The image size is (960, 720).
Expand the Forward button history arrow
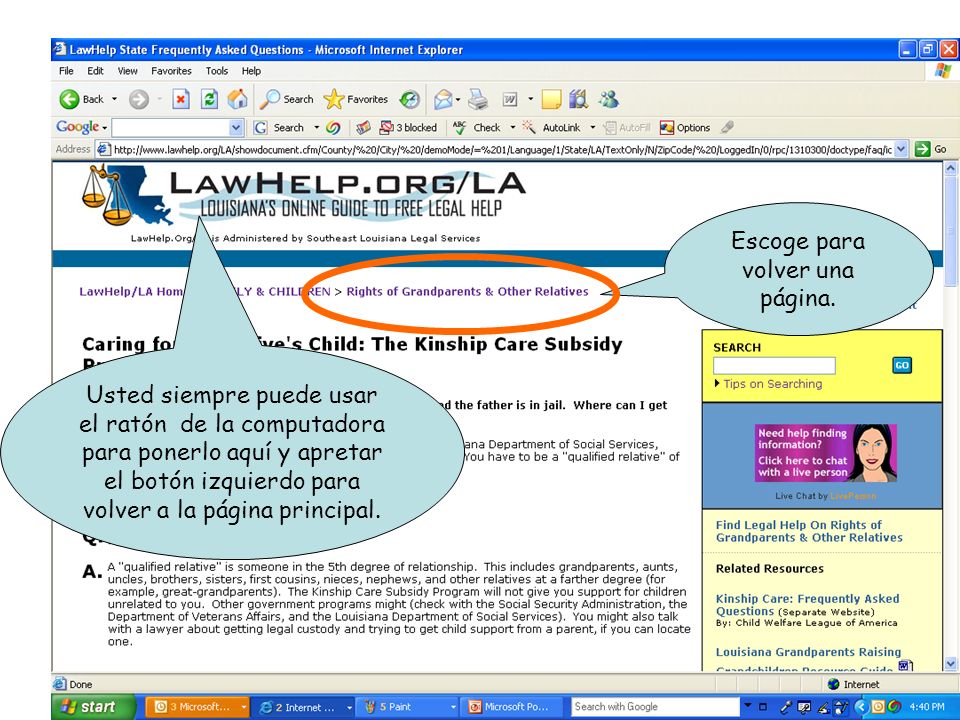point(159,99)
